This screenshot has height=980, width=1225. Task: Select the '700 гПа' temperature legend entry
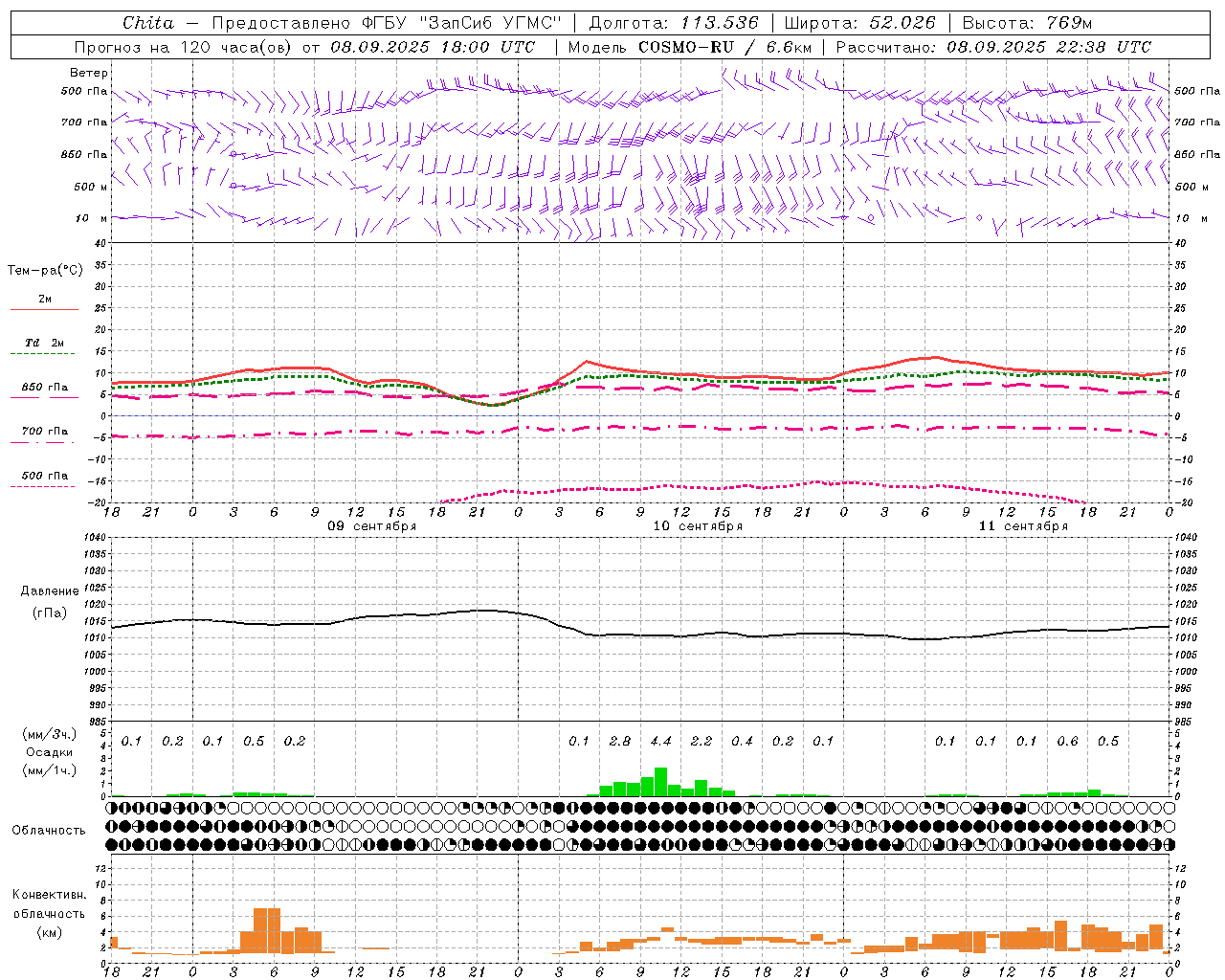[x=44, y=432]
